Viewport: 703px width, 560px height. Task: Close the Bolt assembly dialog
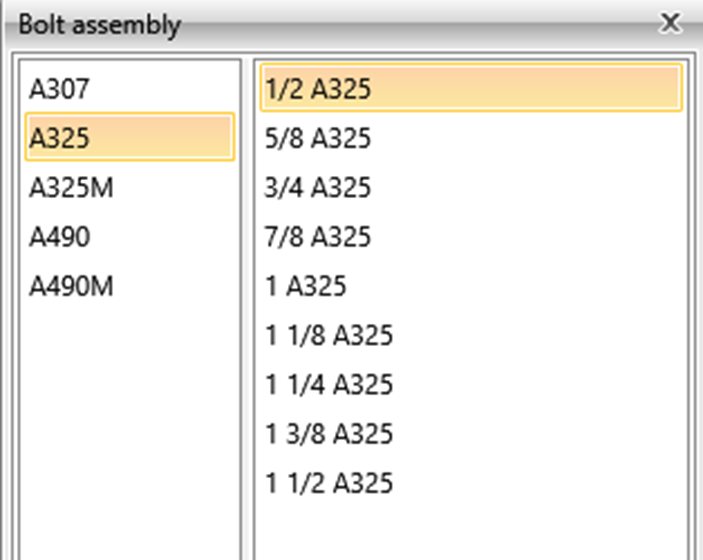pos(671,22)
